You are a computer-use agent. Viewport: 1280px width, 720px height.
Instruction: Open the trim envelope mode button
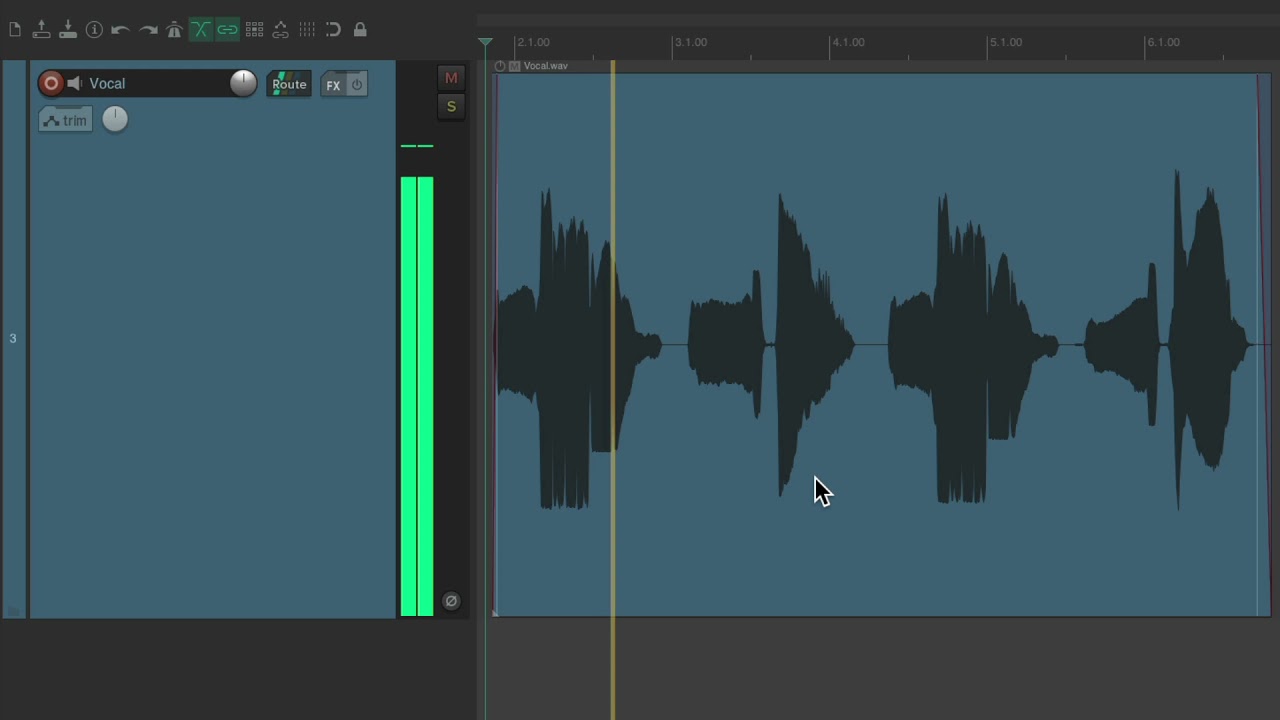[x=66, y=120]
